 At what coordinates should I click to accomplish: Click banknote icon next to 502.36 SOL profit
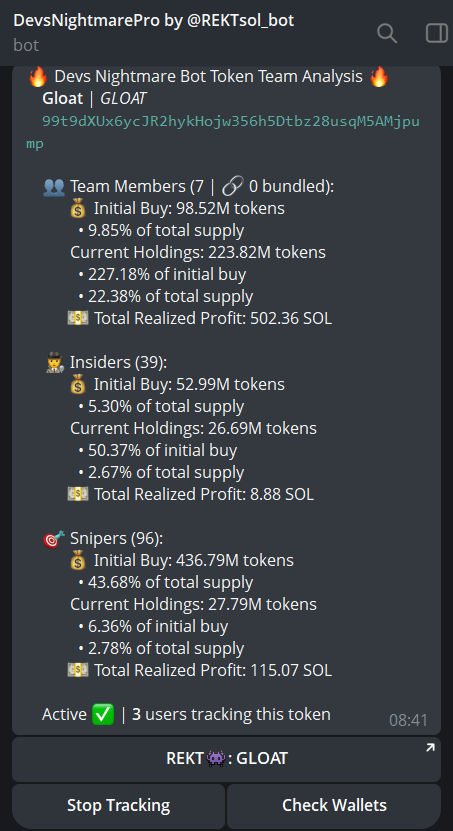click(x=78, y=319)
